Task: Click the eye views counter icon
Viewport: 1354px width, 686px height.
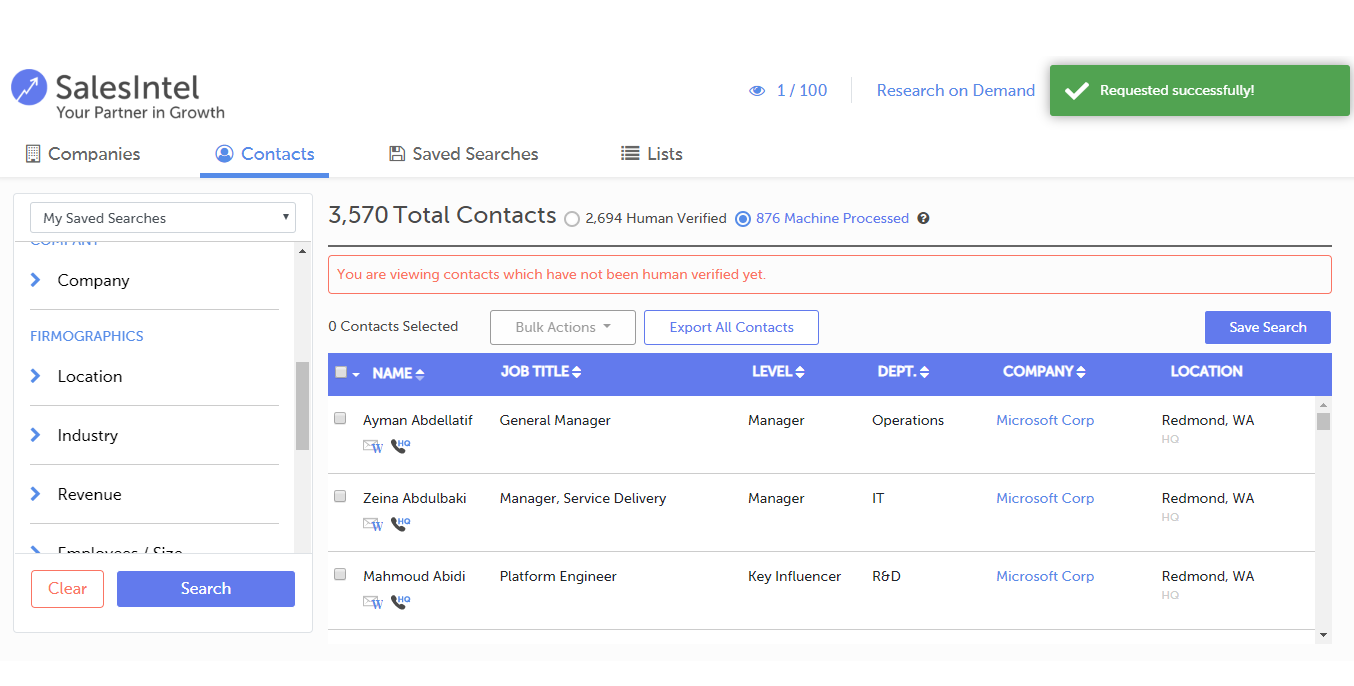Action: [x=757, y=91]
